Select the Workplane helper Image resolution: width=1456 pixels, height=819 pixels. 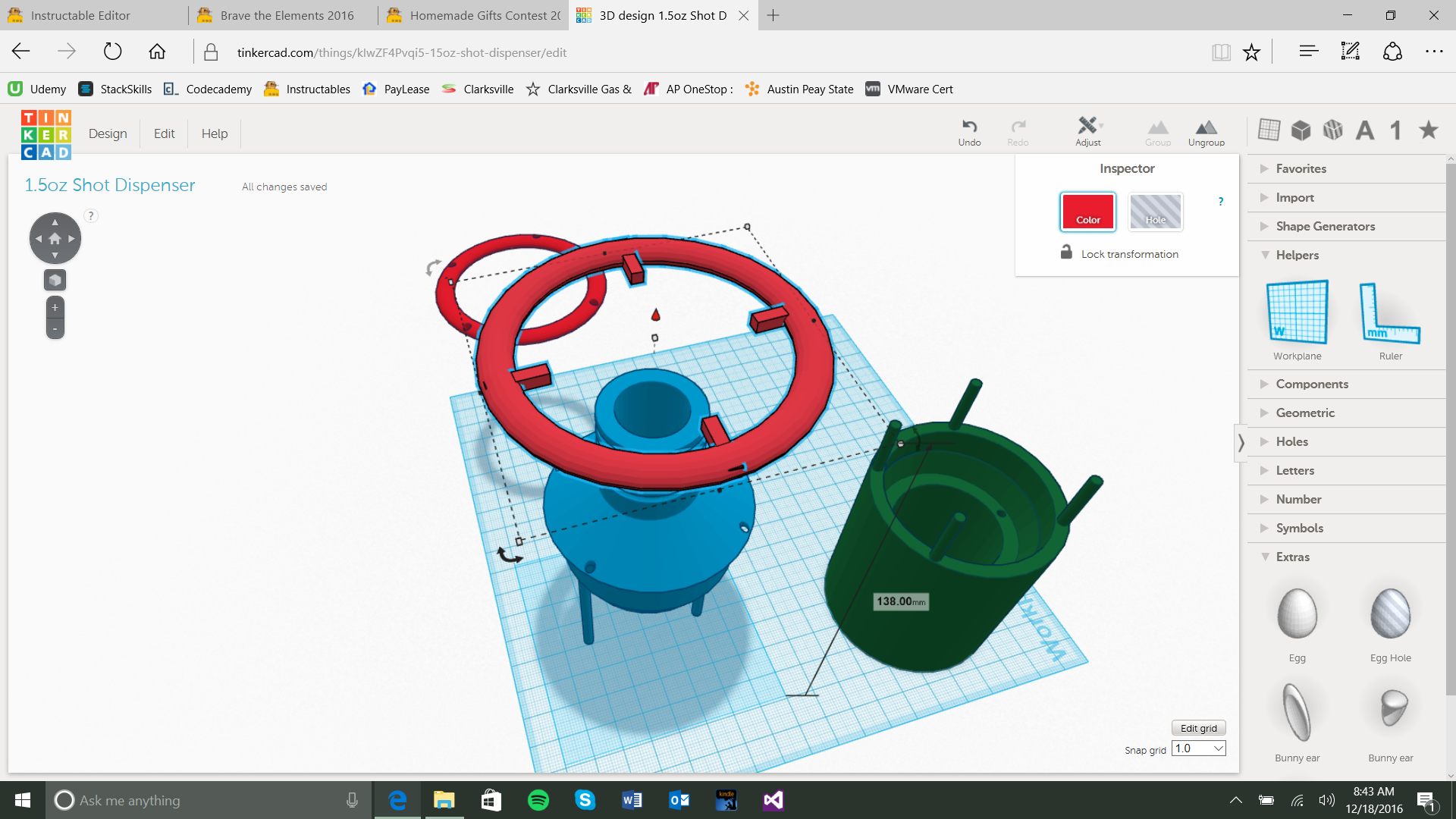pyautogui.click(x=1298, y=320)
